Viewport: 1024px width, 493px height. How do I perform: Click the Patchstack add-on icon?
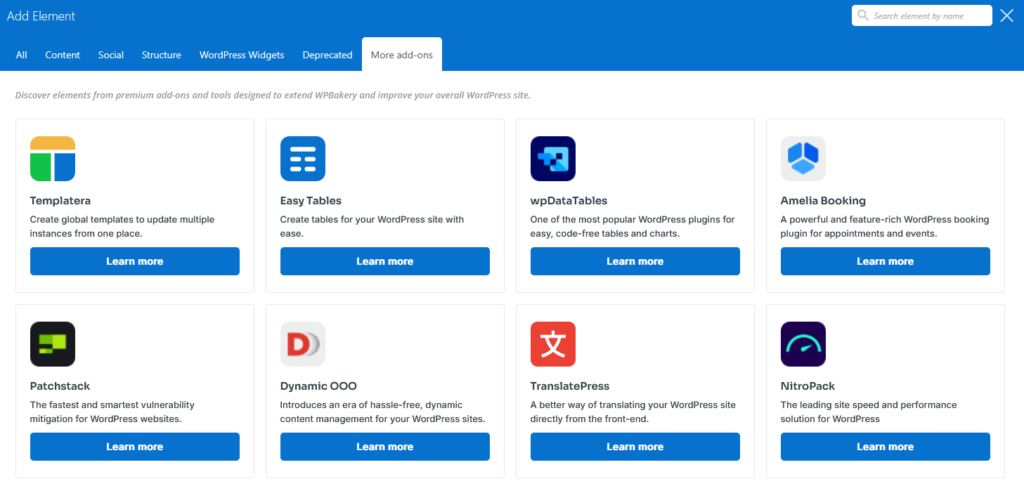(x=53, y=344)
